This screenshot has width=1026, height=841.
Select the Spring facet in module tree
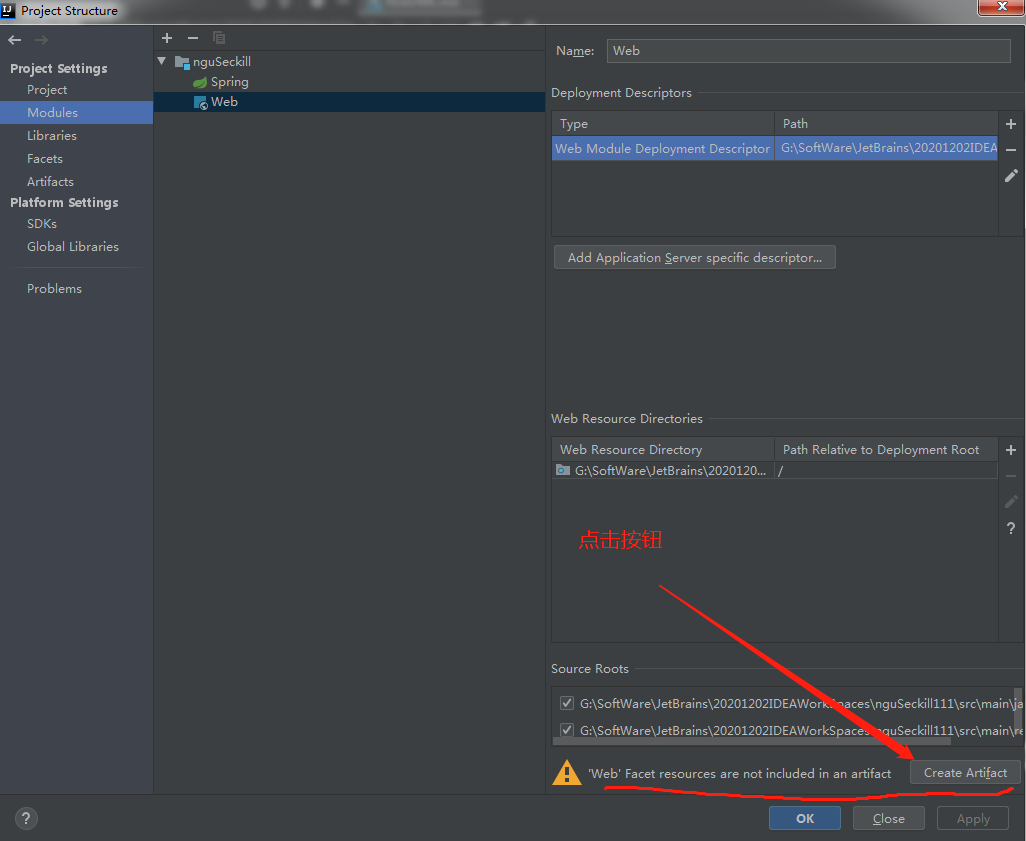point(230,82)
